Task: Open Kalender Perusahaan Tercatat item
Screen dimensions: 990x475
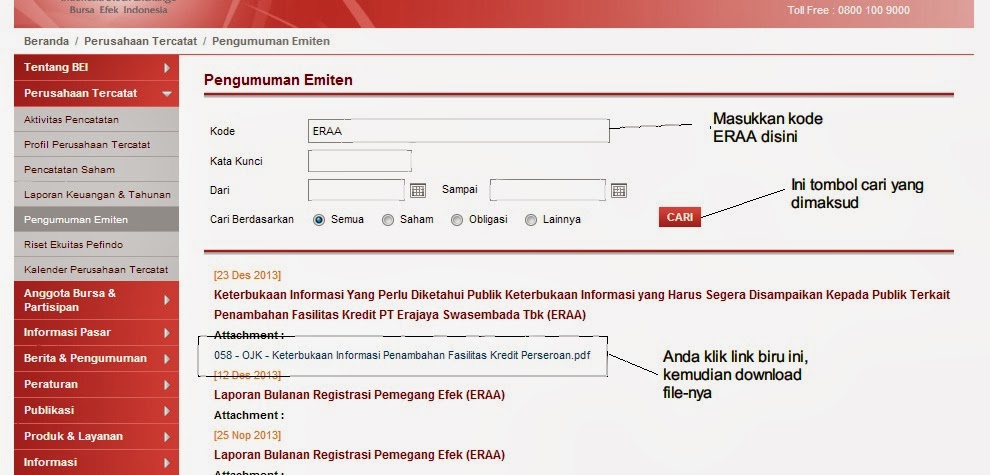Action: tap(97, 269)
